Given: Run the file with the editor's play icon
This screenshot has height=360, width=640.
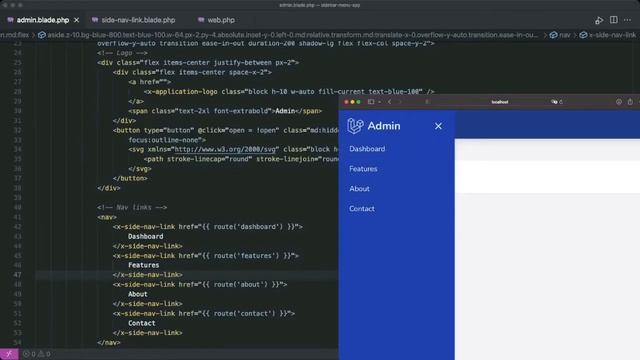Looking at the screenshot, I should [x=599, y=20].
